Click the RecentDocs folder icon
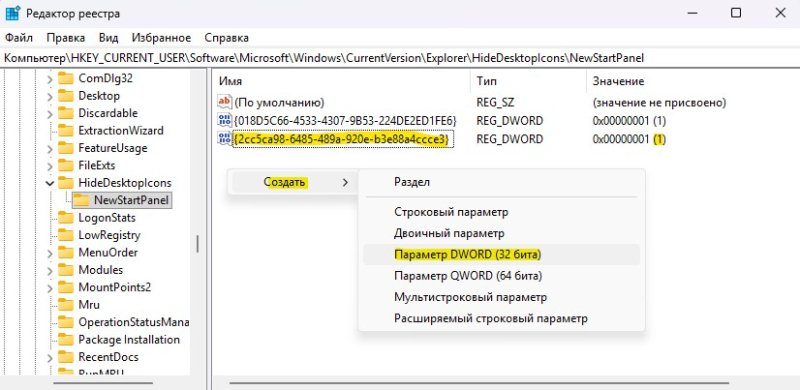The height and width of the screenshot is (390, 800). [x=66, y=357]
